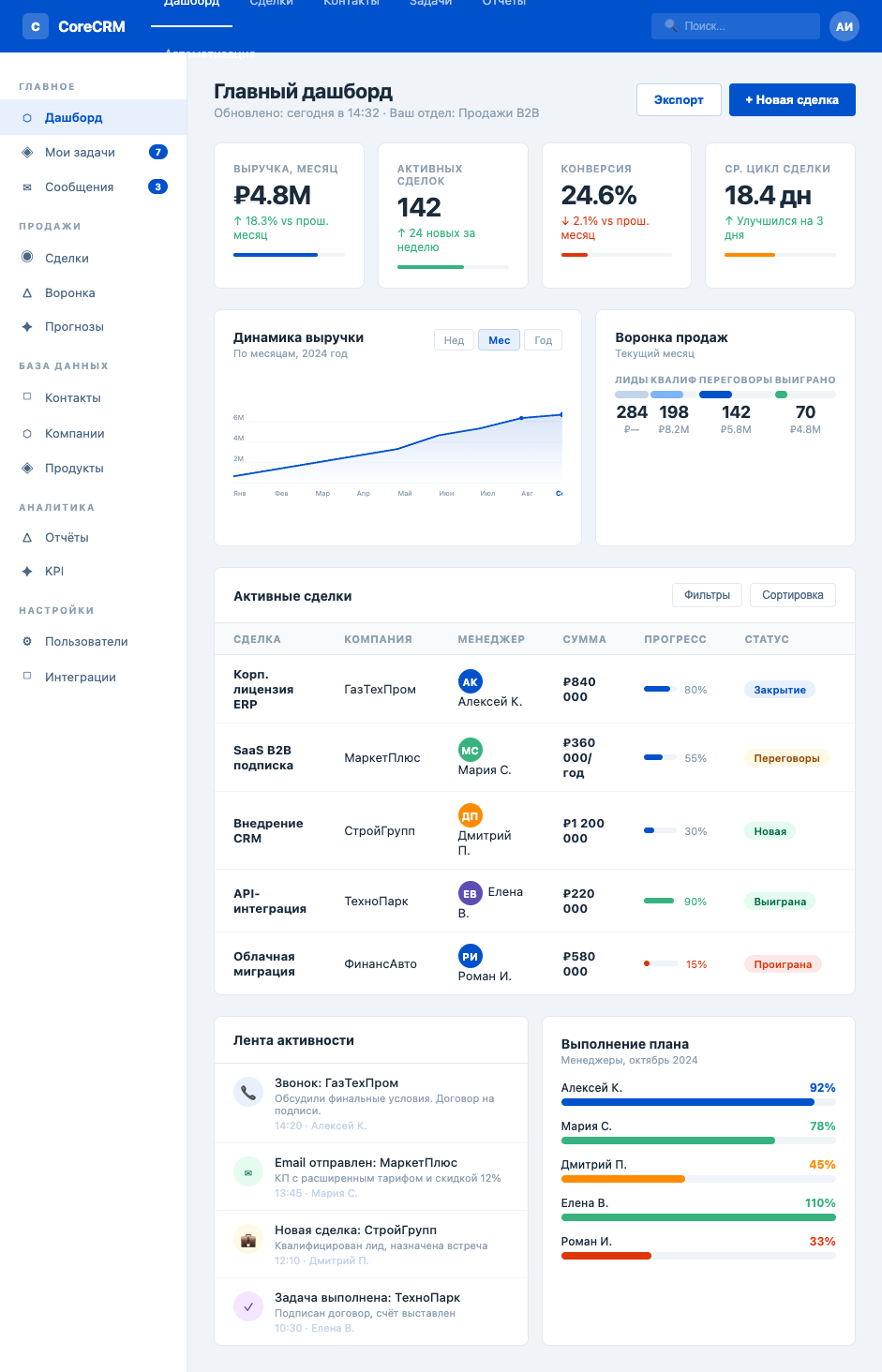Click the 80% progress bar for ERP deal

click(660, 689)
